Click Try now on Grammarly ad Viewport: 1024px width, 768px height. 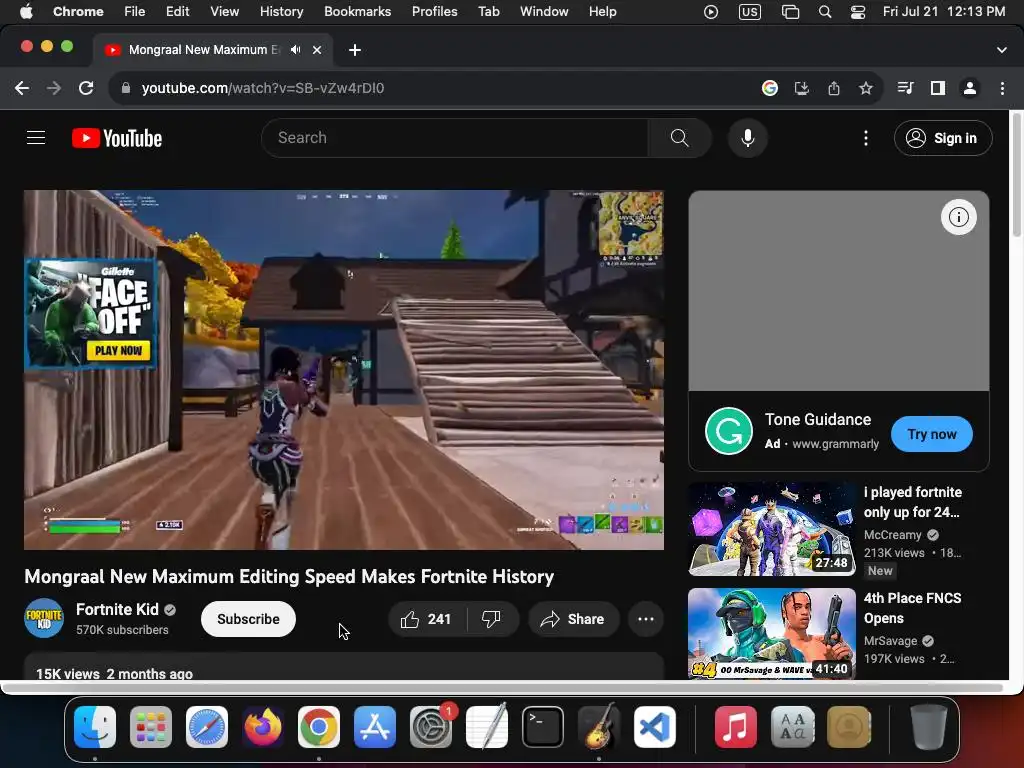(x=932, y=434)
